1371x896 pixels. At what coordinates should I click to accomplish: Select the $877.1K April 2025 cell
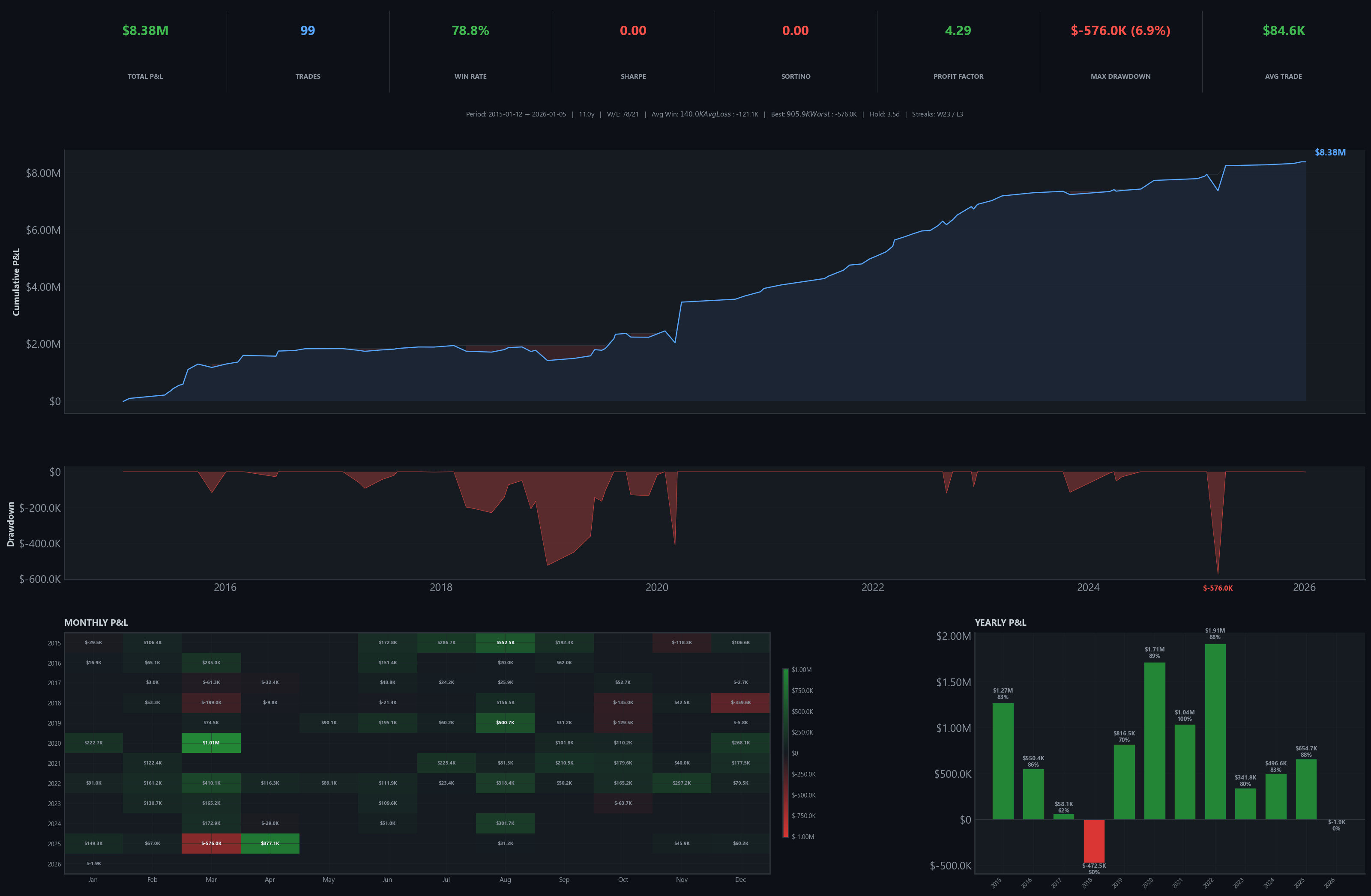269,843
